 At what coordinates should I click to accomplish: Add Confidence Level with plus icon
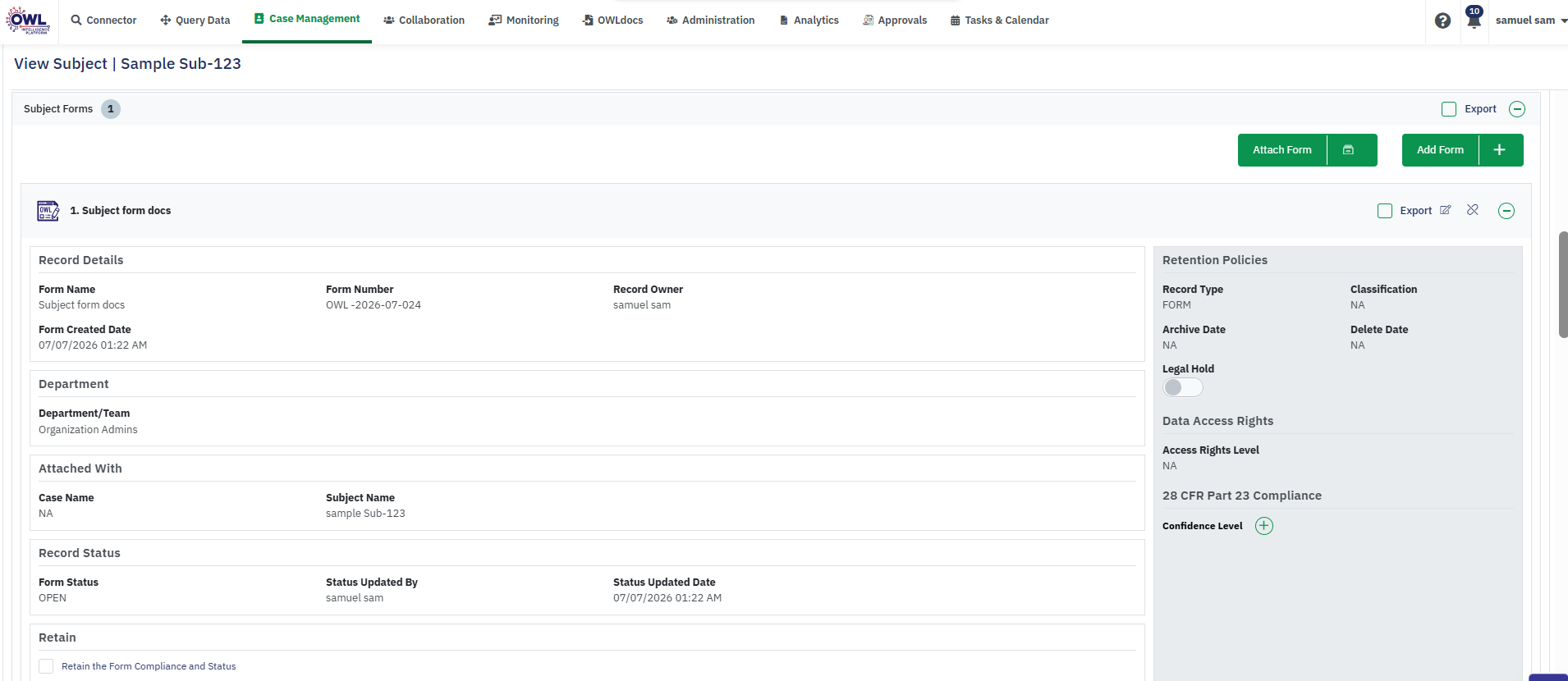(1264, 526)
